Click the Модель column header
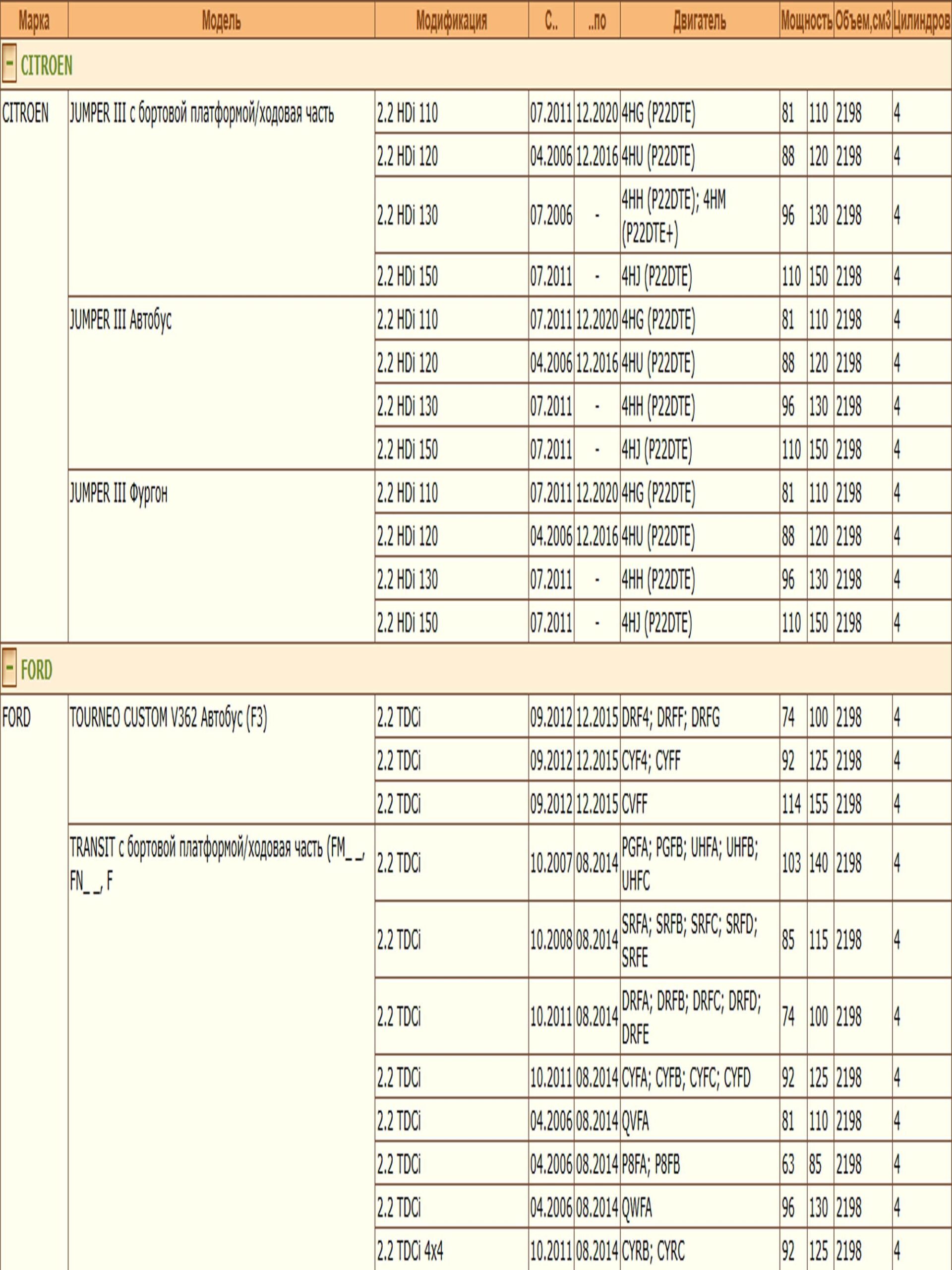 pos(221,21)
